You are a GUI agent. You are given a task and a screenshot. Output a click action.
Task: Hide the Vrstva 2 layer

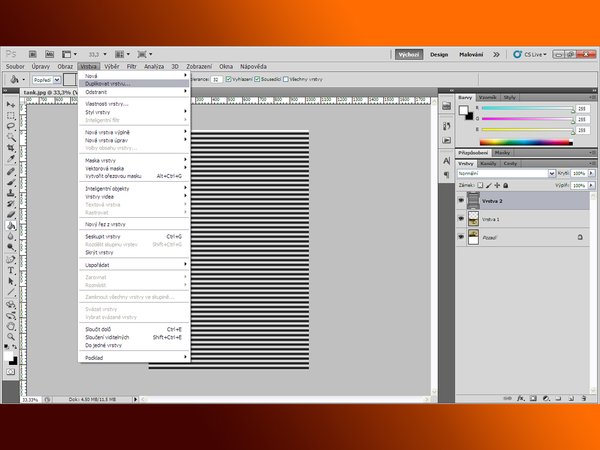point(461,200)
